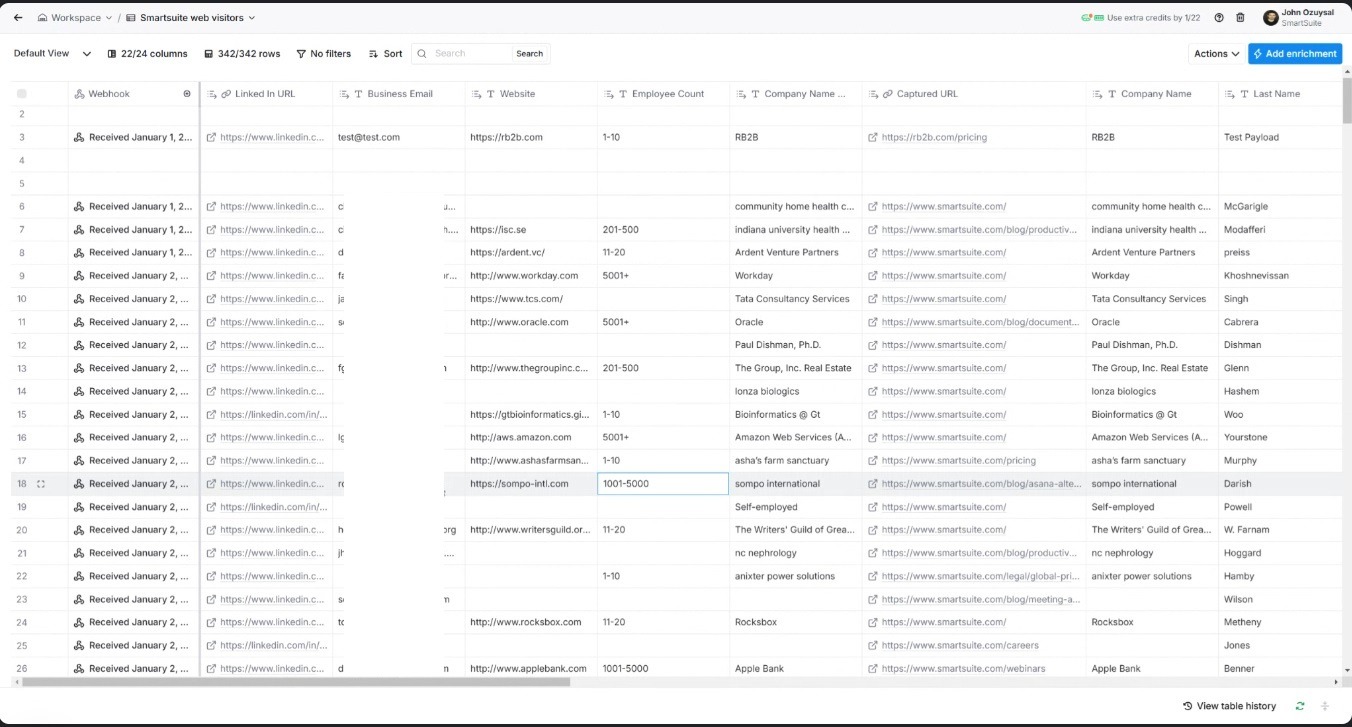Click the vertical scrollbar down arrow
This screenshot has height=727, width=1352.
pos(1347,672)
